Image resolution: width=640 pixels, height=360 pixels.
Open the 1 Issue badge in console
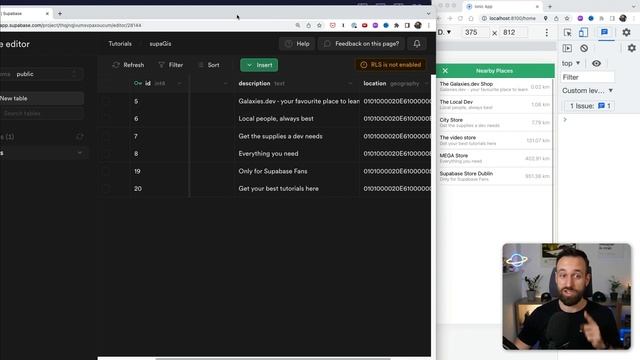pyautogui.click(x=590, y=106)
